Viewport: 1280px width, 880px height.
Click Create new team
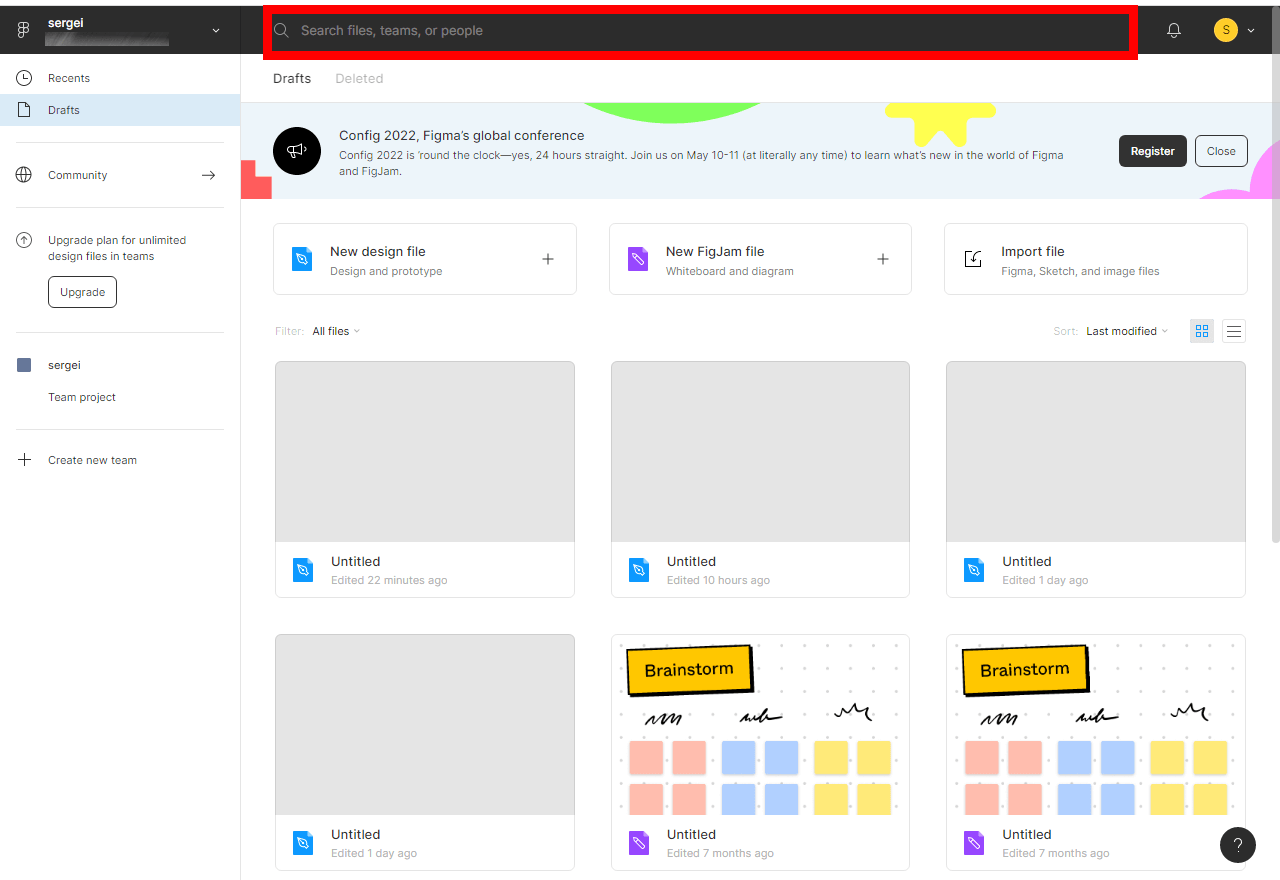(x=92, y=460)
